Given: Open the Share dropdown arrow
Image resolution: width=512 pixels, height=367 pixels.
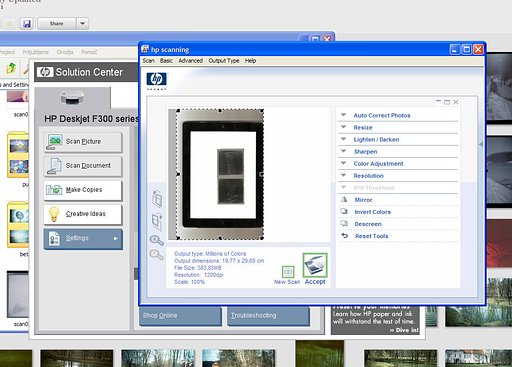Looking at the screenshot, I should (82, 24).
